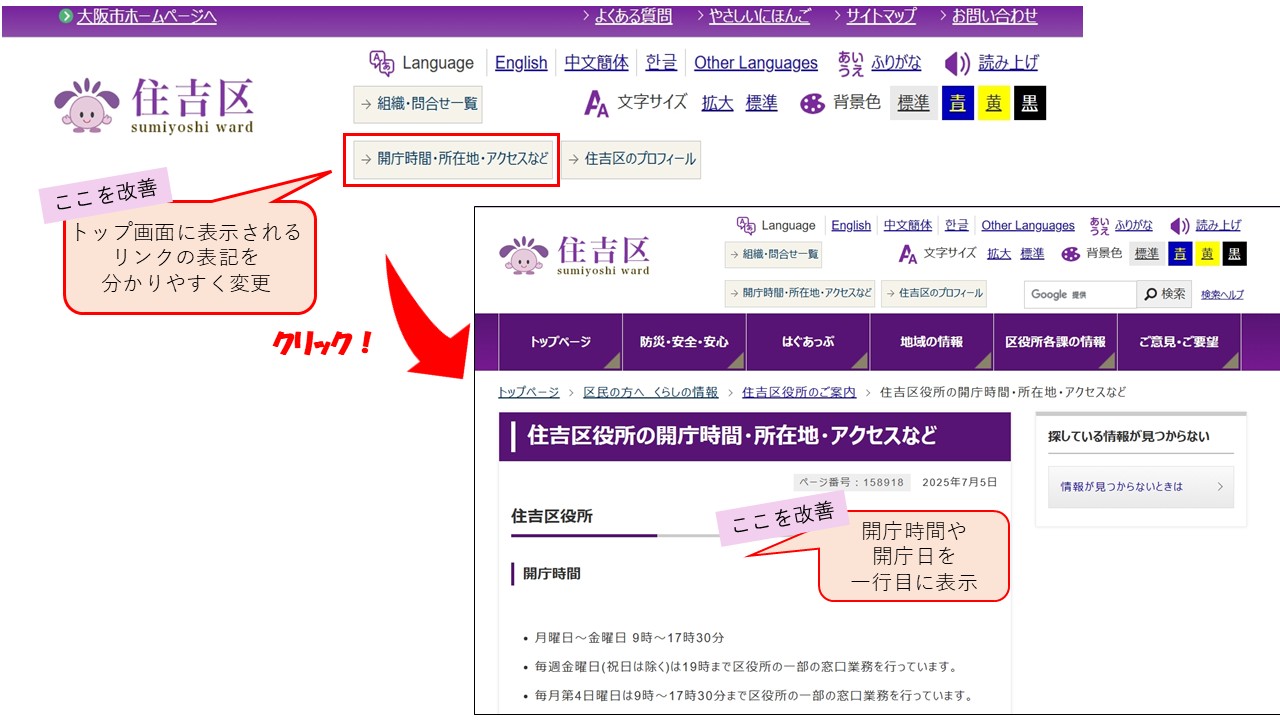Screen dimensions: 1280x720
Task: Open the はぐあっぷ navigation tab
Action: (x=808, y=342)
